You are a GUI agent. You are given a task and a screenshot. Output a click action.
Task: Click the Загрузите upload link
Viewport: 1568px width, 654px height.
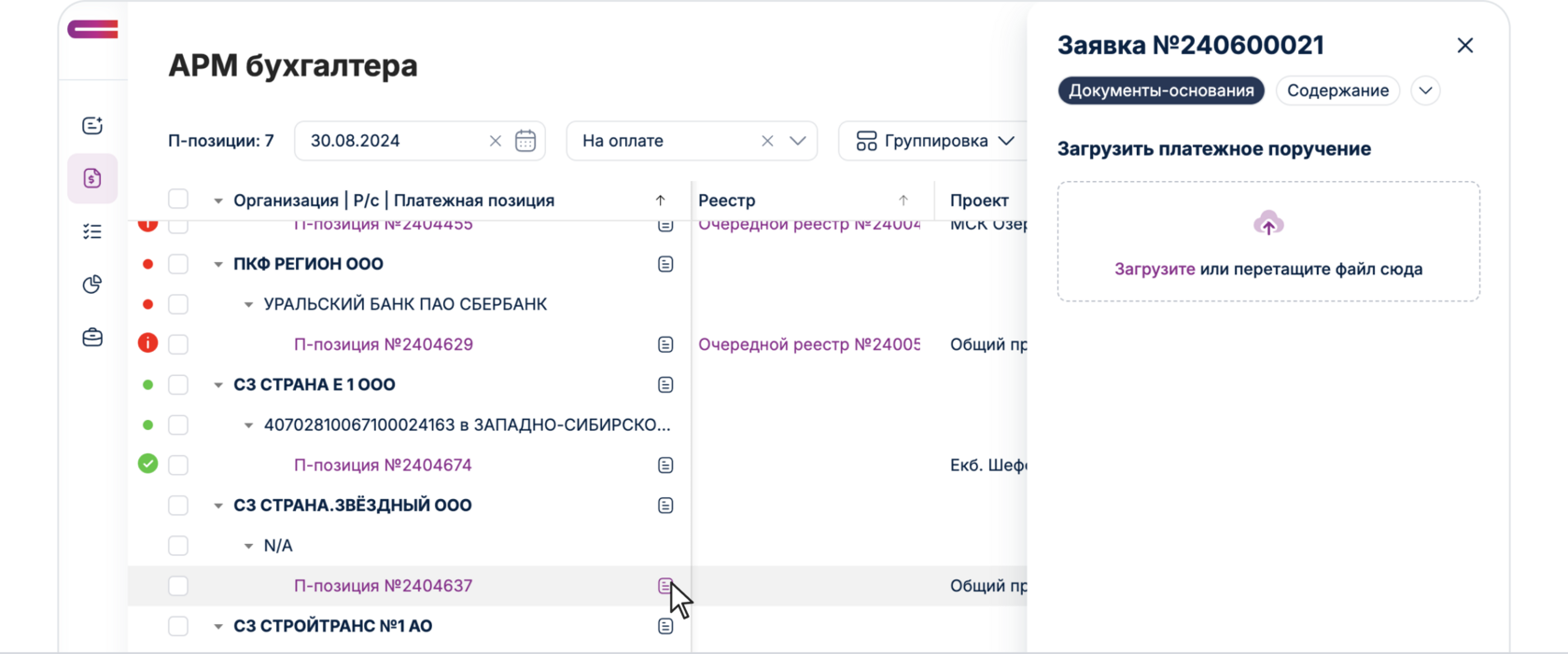tap(1155, 269)
